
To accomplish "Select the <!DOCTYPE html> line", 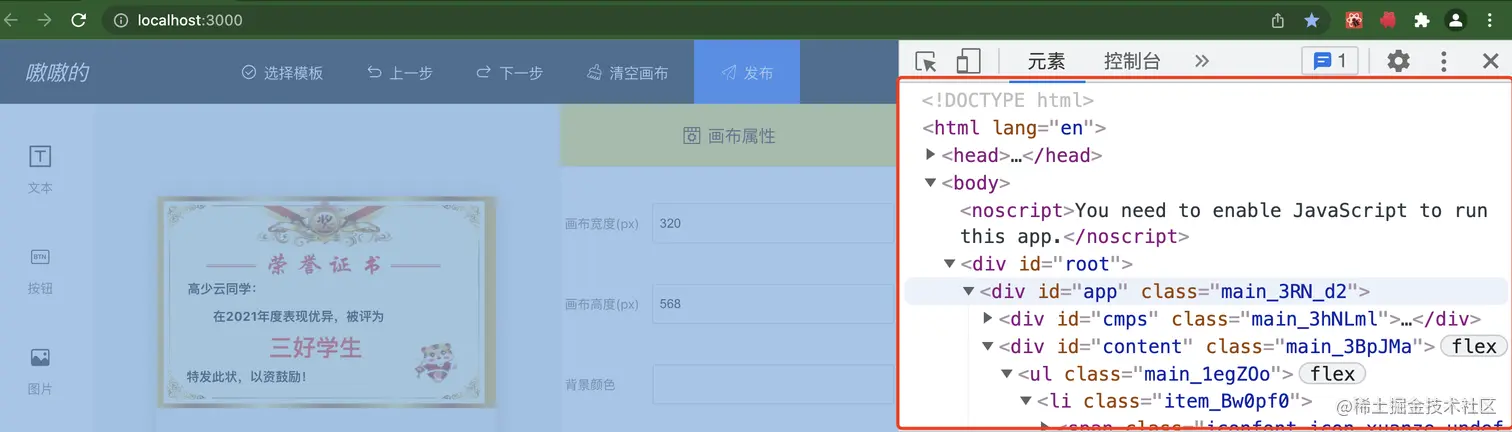I will point(1007,101).
